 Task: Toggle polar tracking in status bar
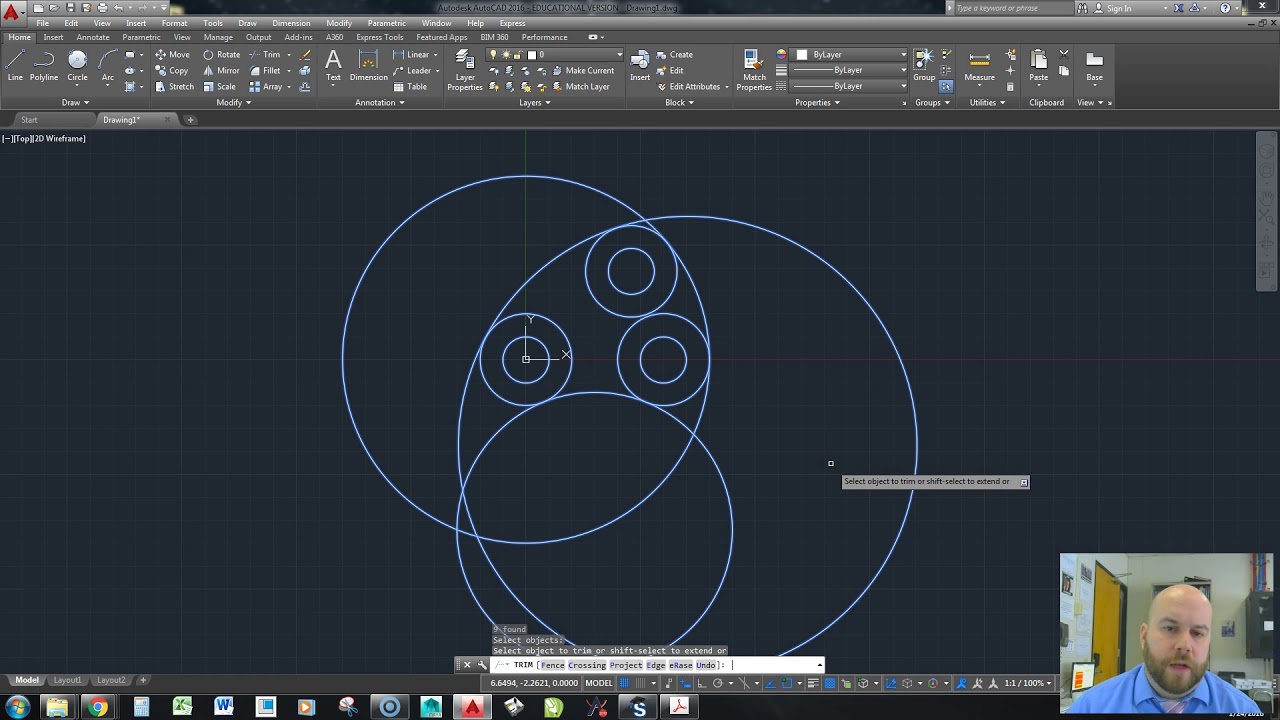click(718, 683)
